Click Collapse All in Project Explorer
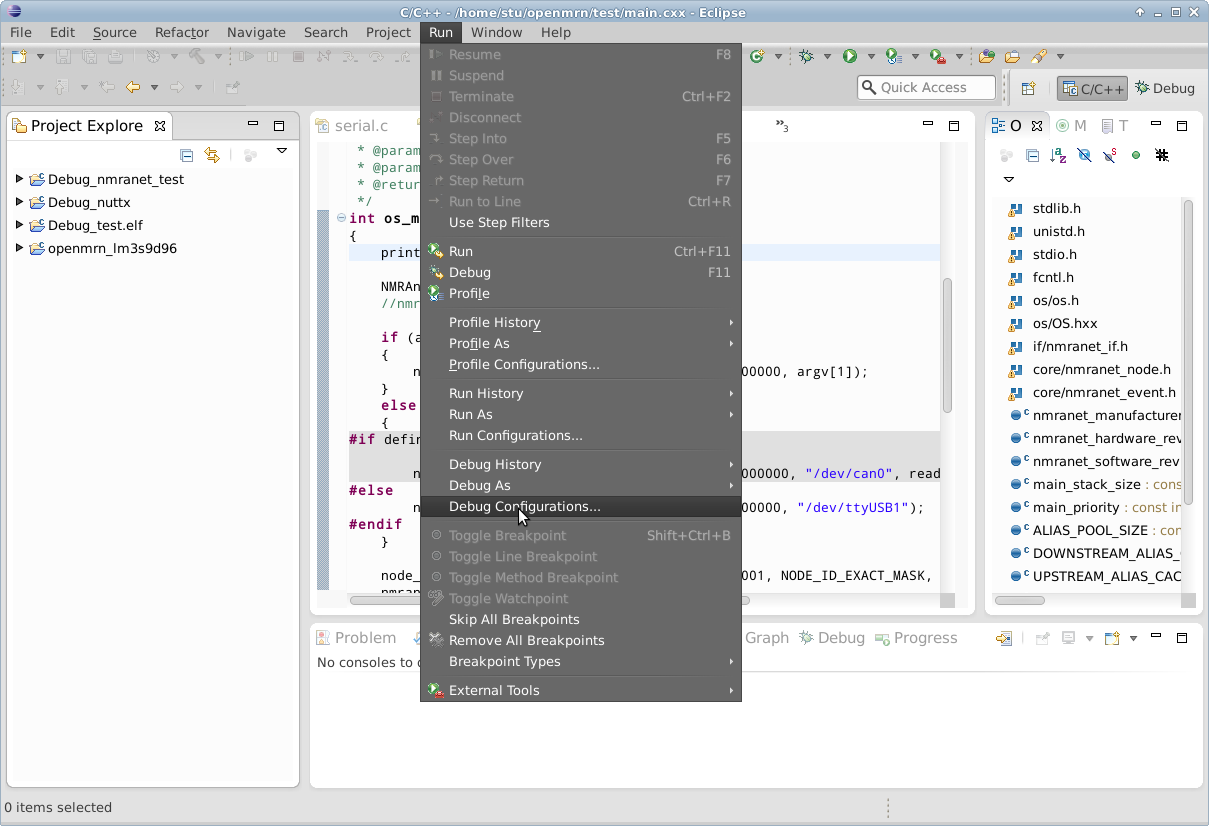Screen dimensions: 1209x826 coord(186,155)
